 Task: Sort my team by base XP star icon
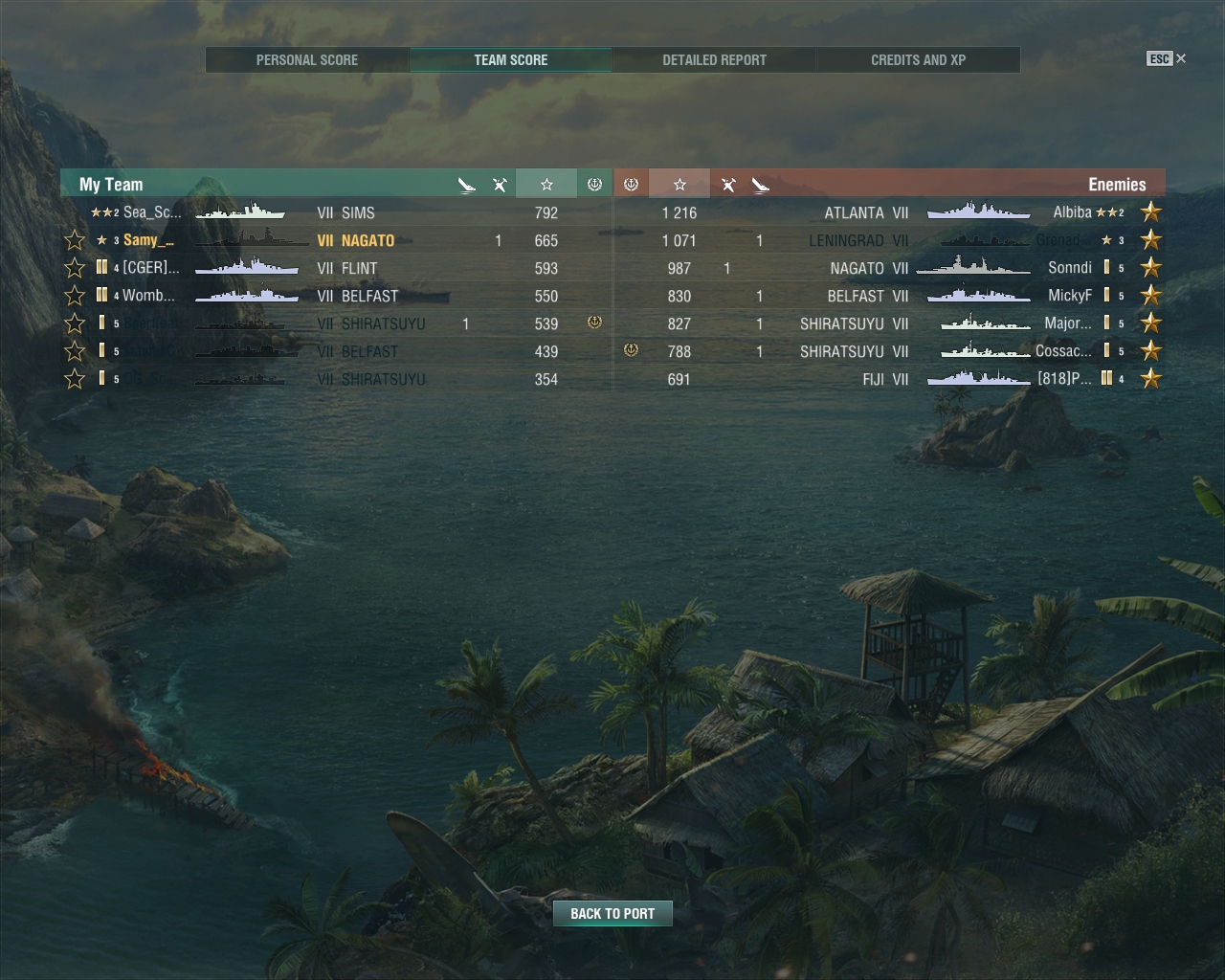pos(546,185)
